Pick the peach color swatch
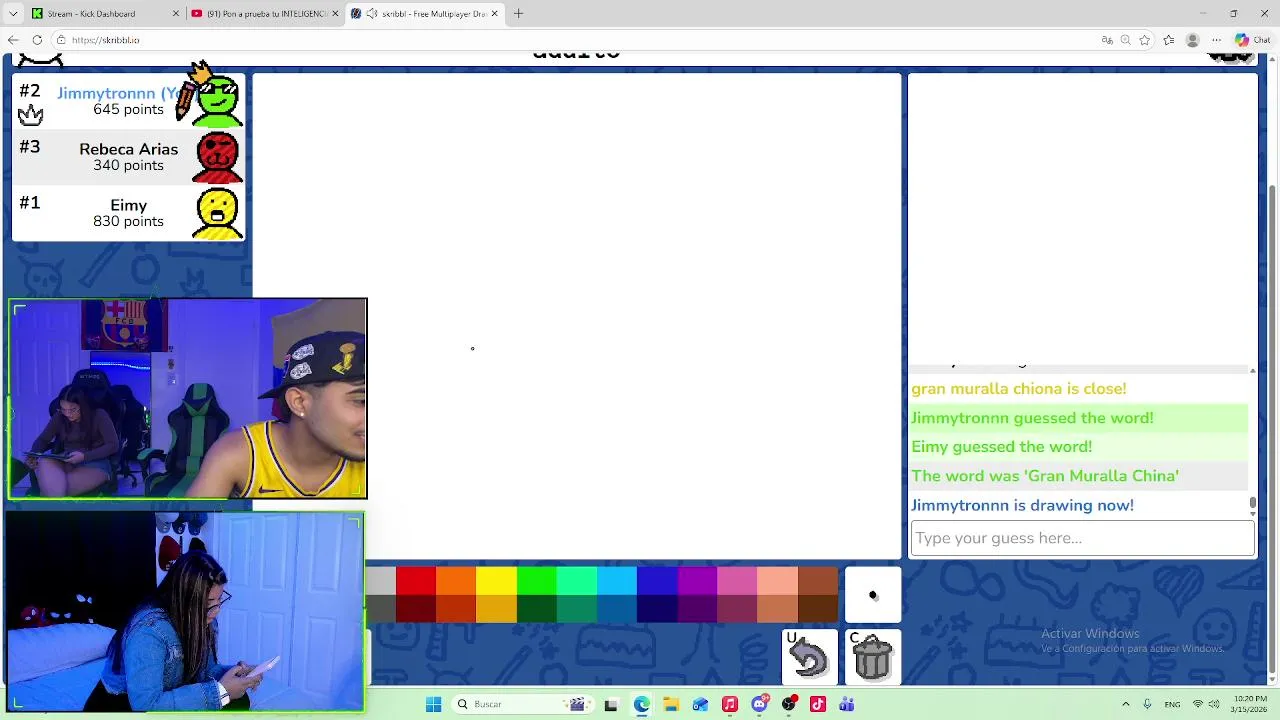The height and width of the screenshot is (720, 1280). point(777,581)
